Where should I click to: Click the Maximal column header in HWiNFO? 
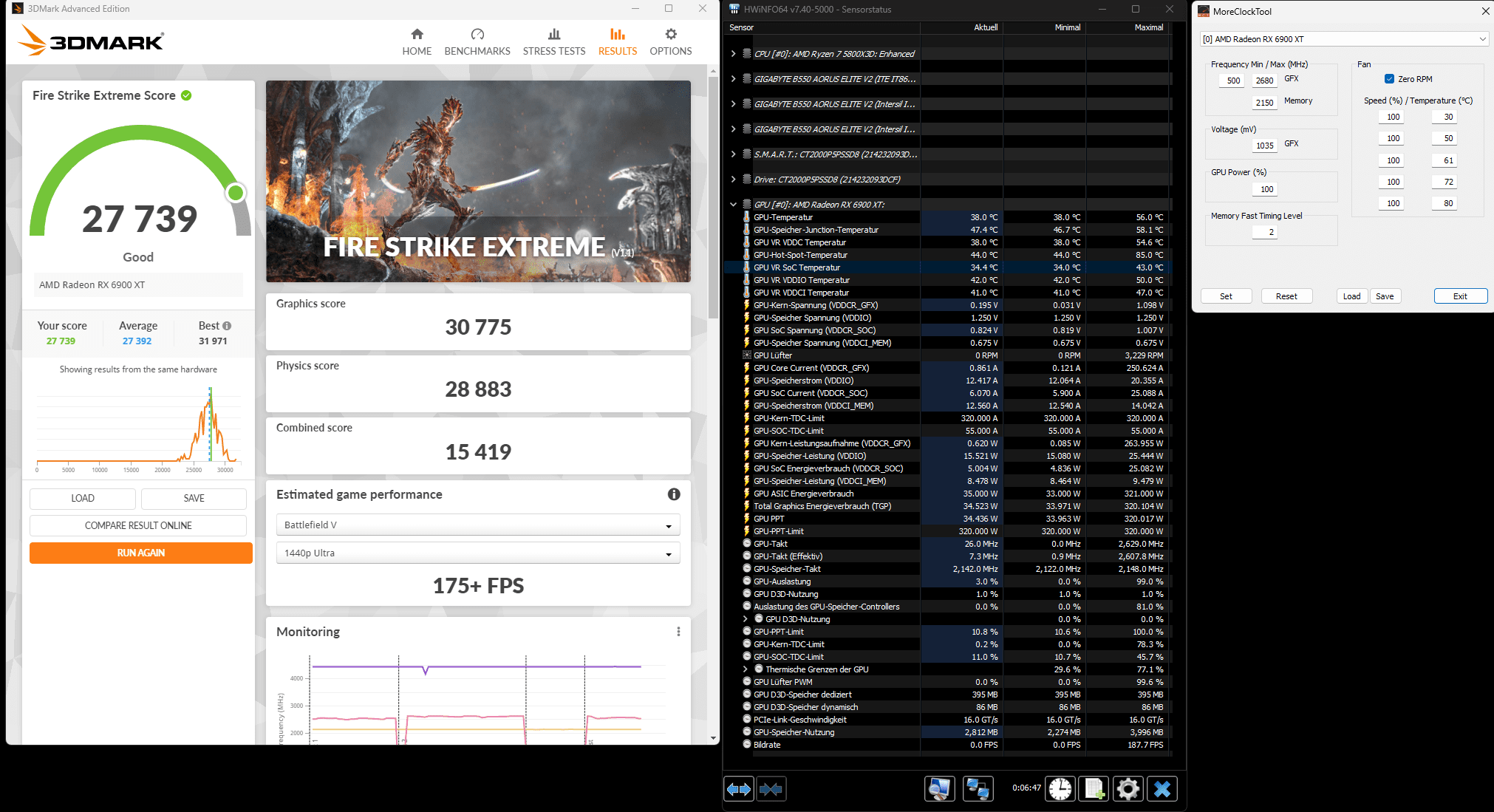coord(1128,27)
